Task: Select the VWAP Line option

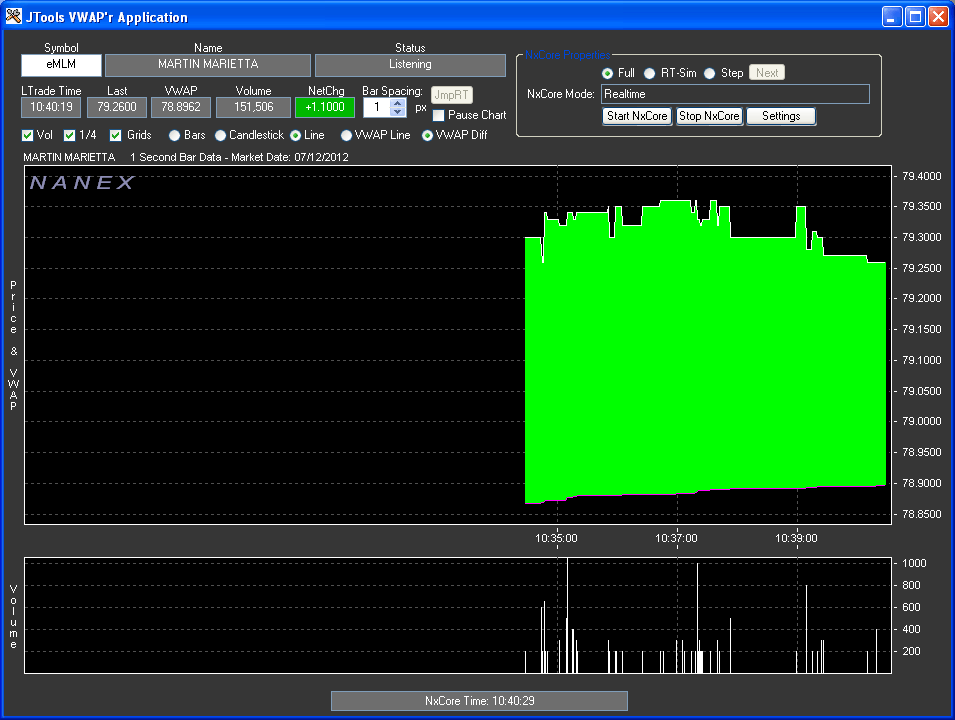Action: (346, 135)
